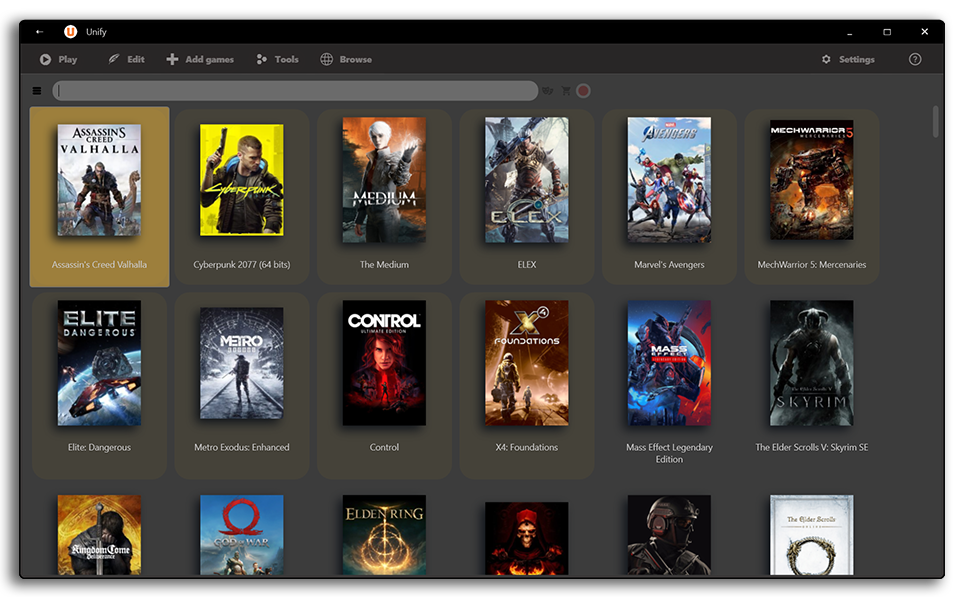964x597 pixels.
Task: Open the Tools menu
Action: pyautogui.click(x=277, y=60)
